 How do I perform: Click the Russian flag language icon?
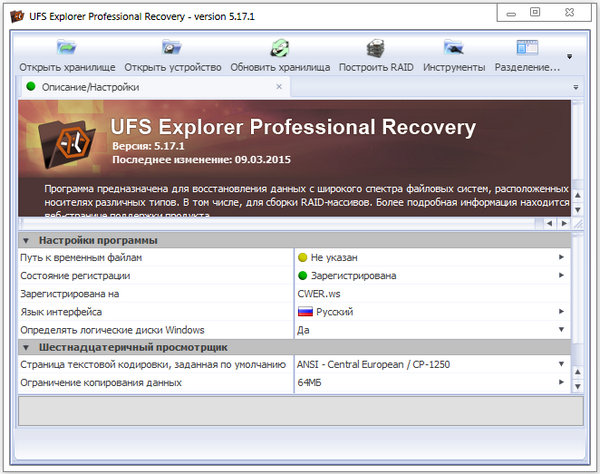[305, 312]
